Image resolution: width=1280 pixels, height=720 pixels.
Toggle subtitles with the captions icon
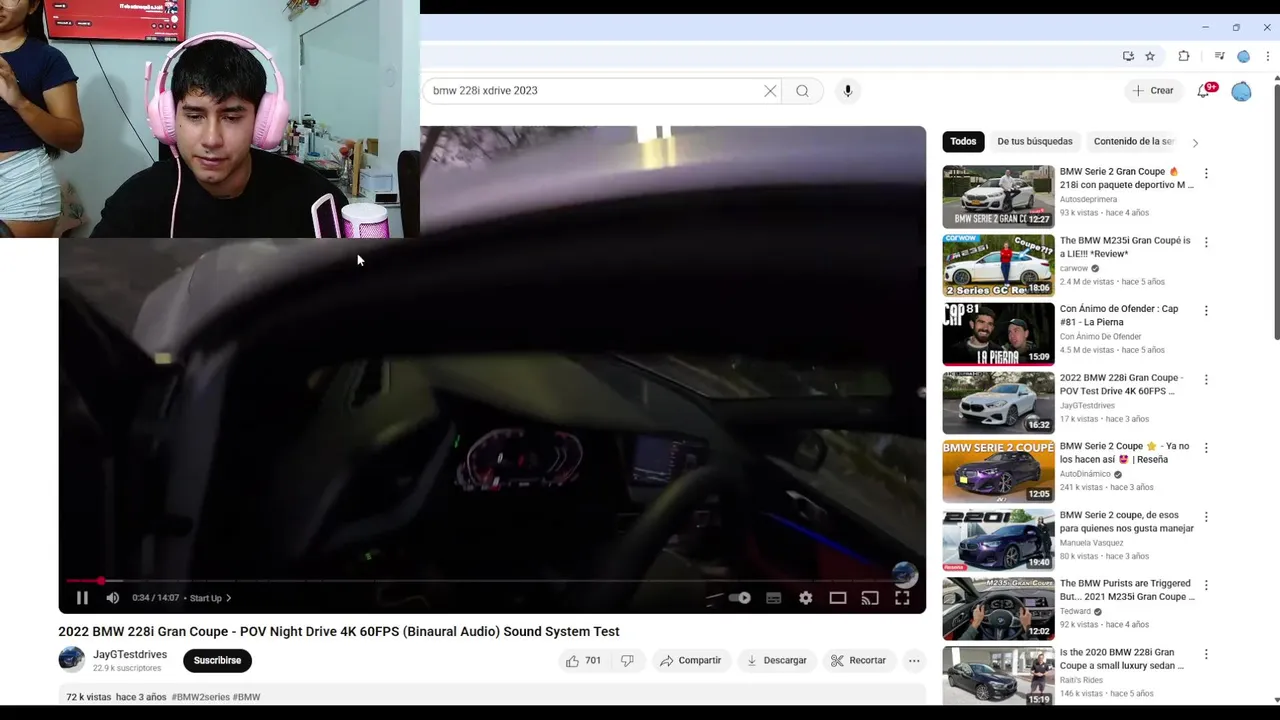pos(773,598)
